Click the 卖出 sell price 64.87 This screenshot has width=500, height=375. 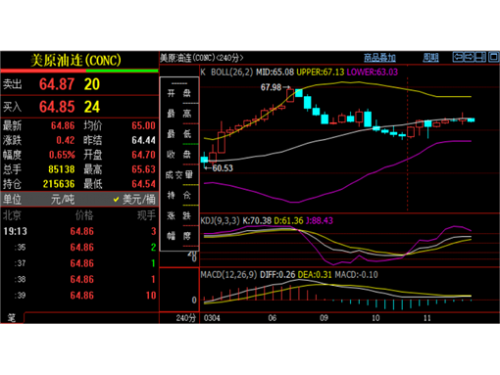[57, 84]
